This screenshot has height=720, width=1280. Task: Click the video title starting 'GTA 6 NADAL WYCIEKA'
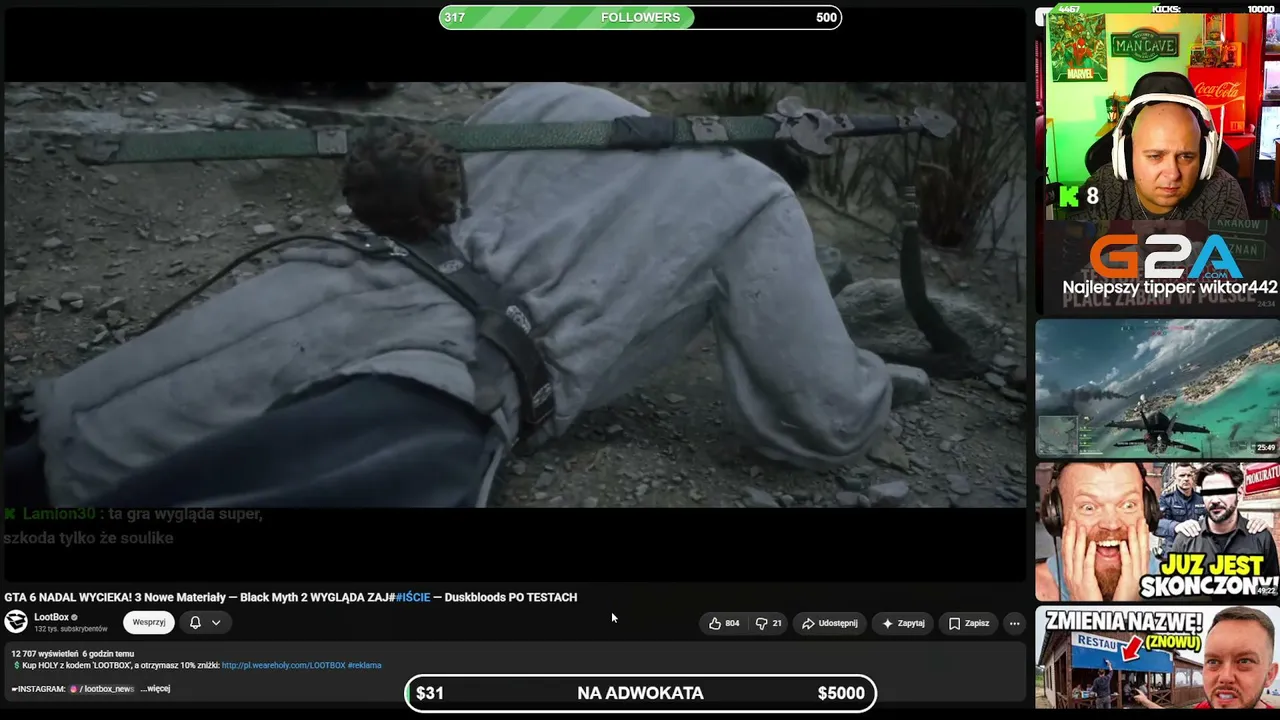pos(291,597)
